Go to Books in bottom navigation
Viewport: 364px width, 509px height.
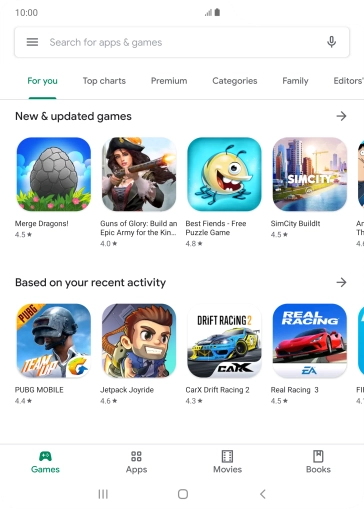coord(318,462)
